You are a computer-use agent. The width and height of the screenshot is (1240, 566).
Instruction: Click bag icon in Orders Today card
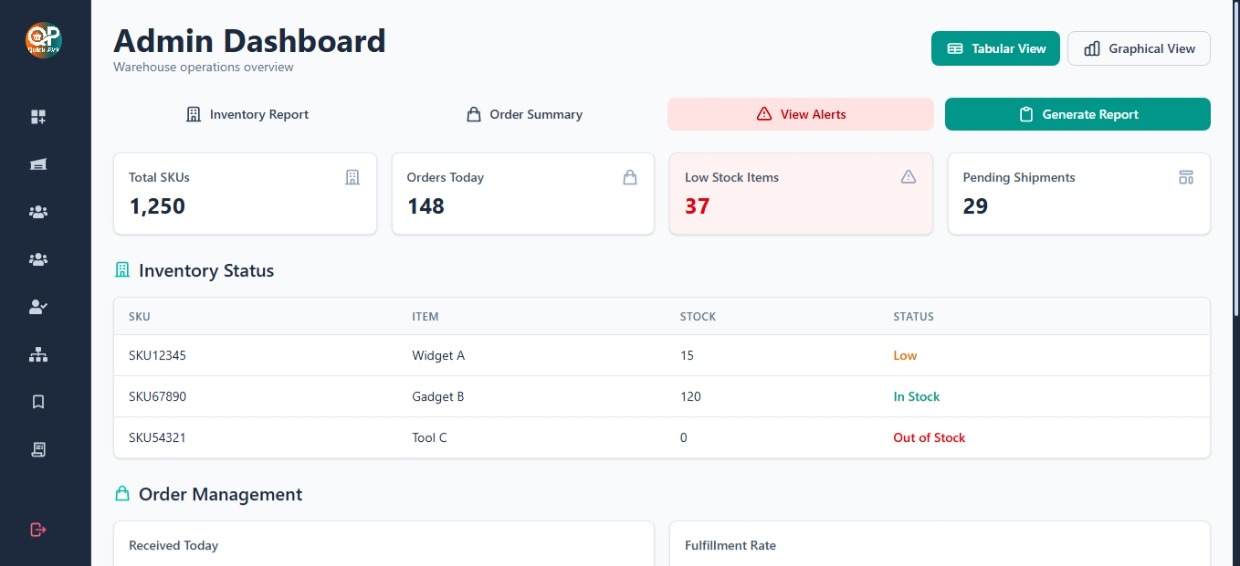coord(630,177)
